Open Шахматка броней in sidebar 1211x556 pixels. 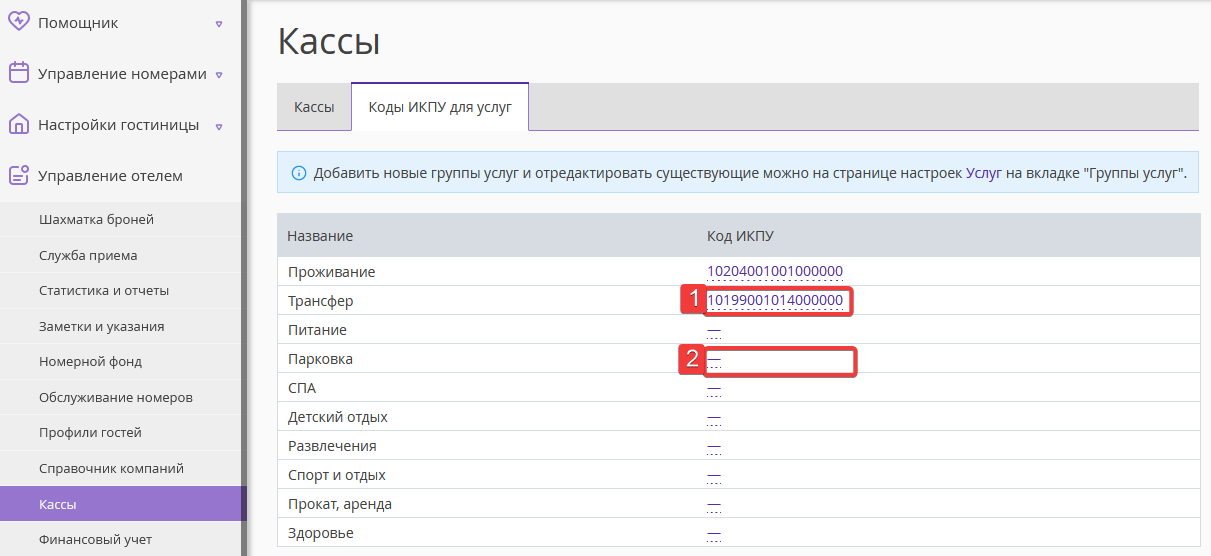[120, 219]
